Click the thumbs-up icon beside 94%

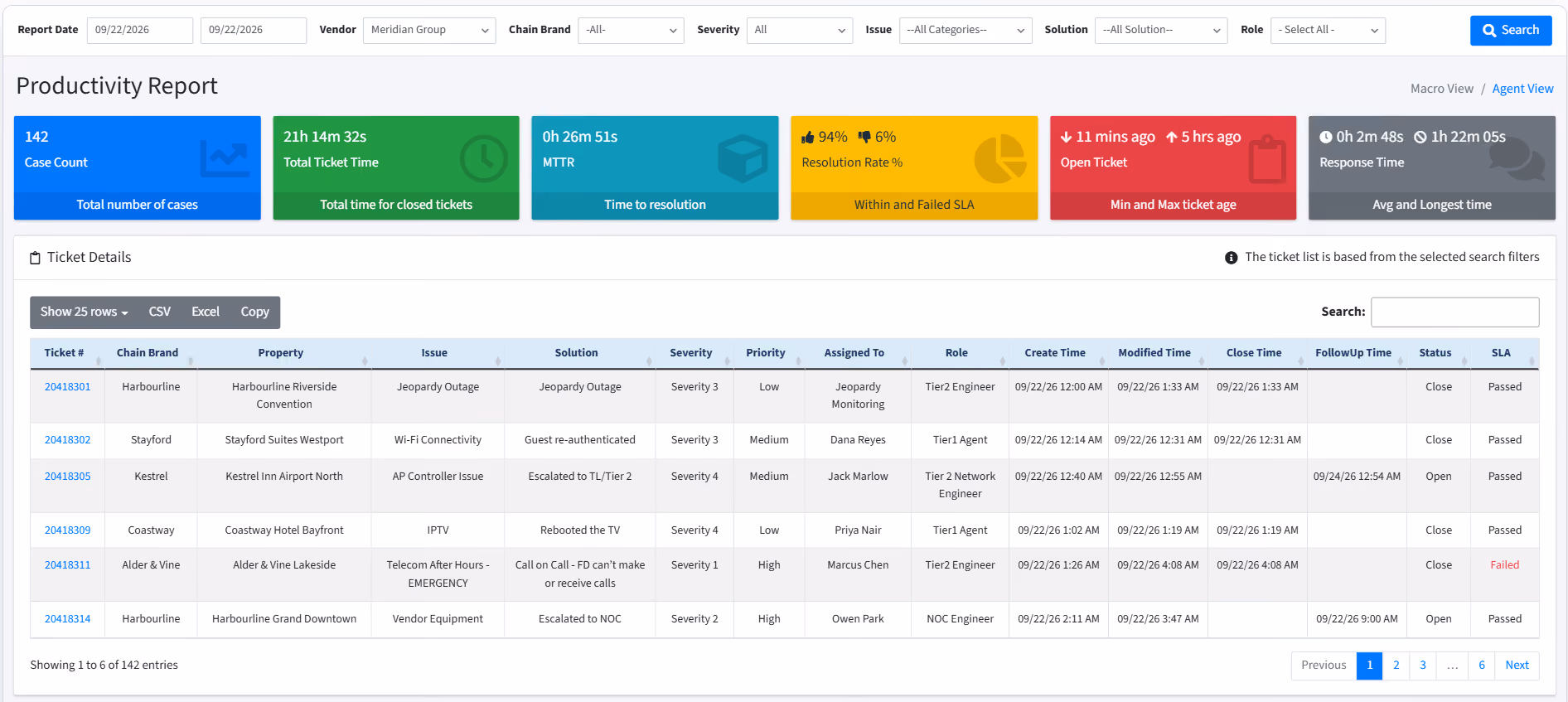click(808, 138)
